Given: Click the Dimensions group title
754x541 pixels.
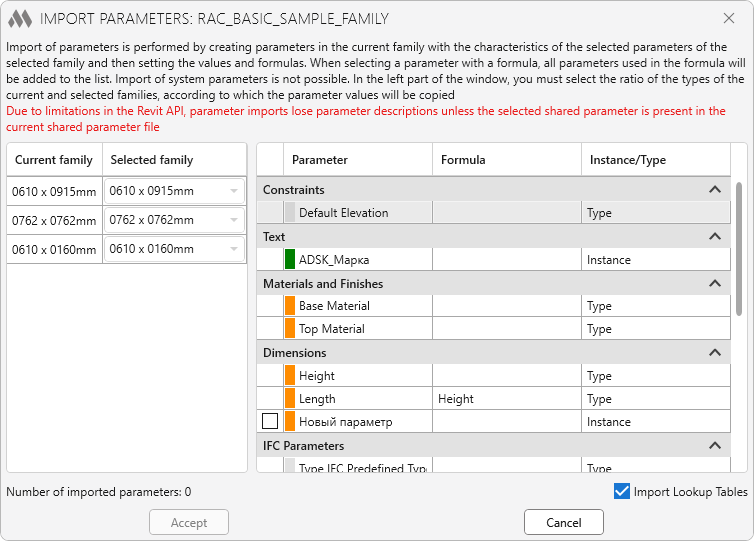Looking at the screenshot, I should [294, 352].
